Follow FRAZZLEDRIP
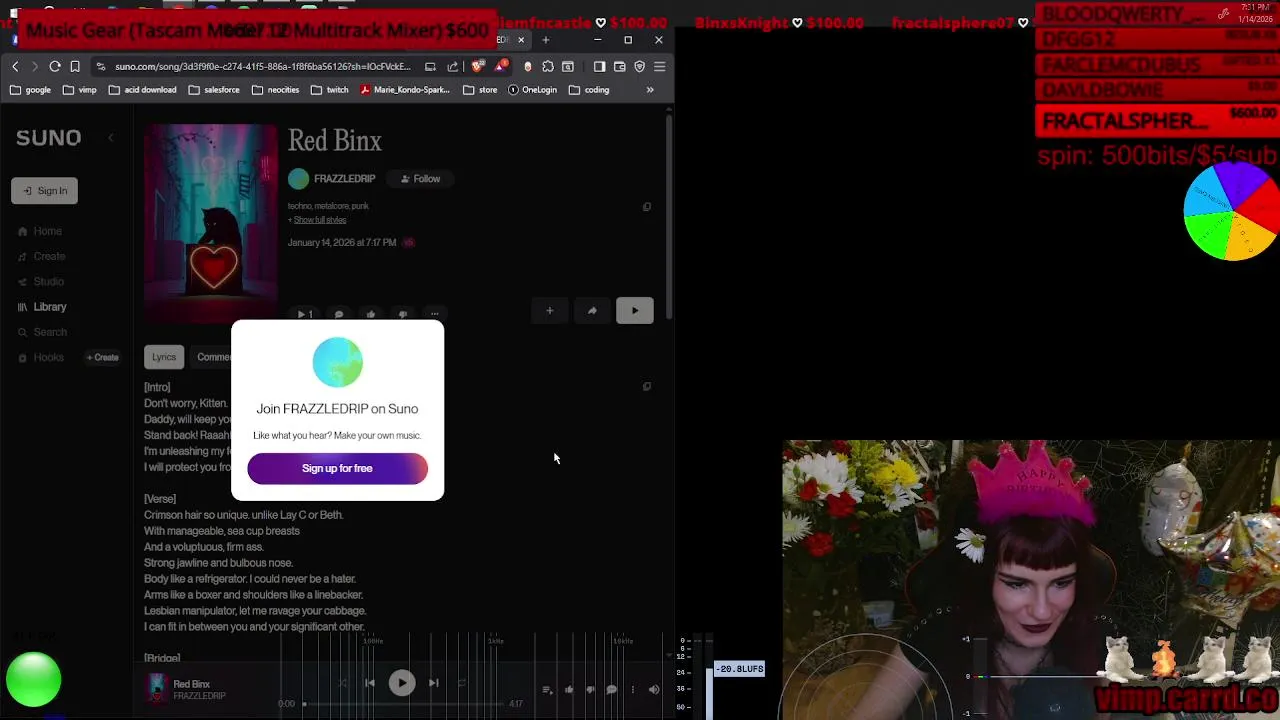The height and width of the screenshot is (720, 1280). tap(421, 179)
